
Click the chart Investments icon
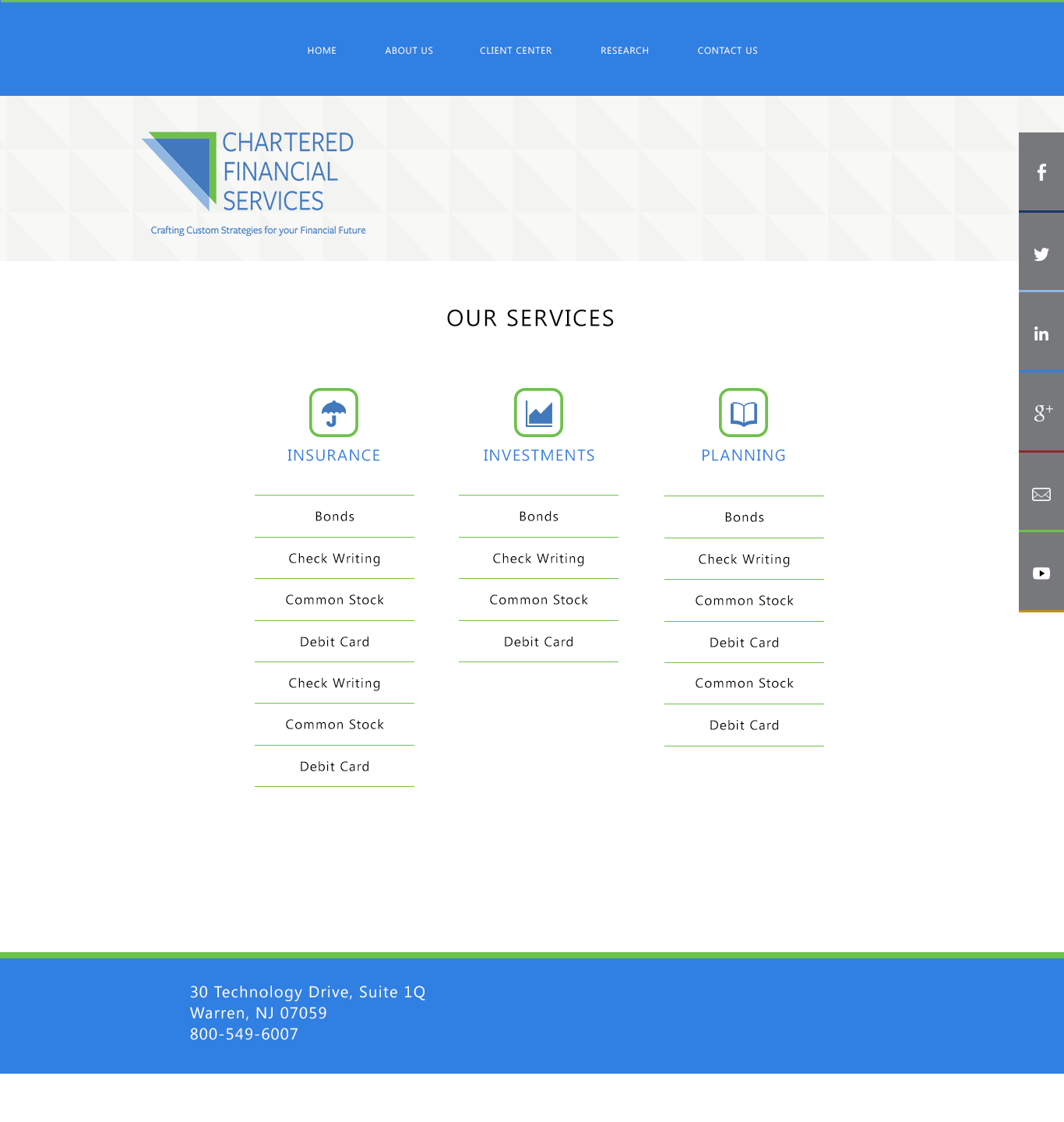pyautogui.click(x=538, y=413)
